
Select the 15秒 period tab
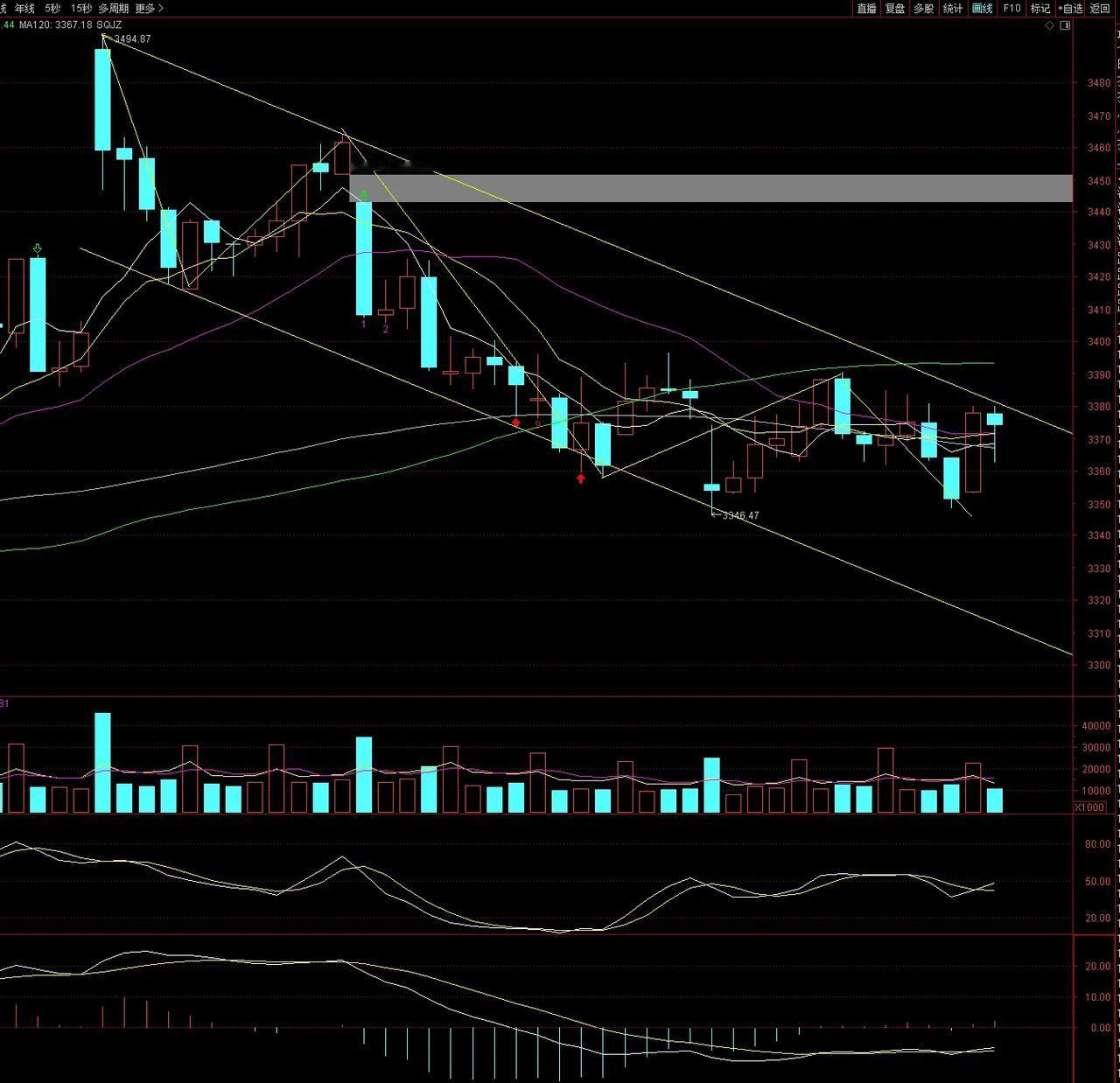80,8
